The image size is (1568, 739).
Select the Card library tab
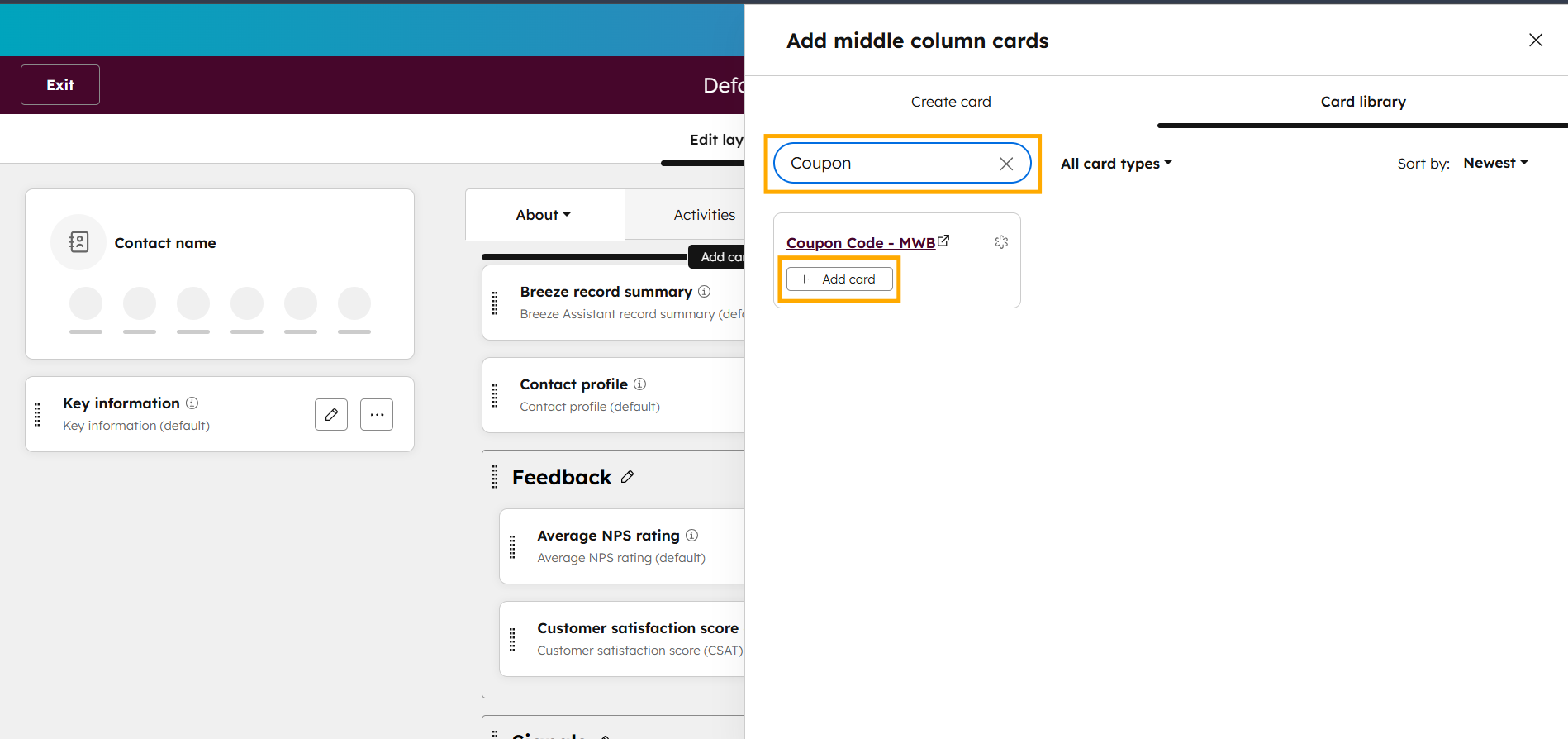point(1363,102)
